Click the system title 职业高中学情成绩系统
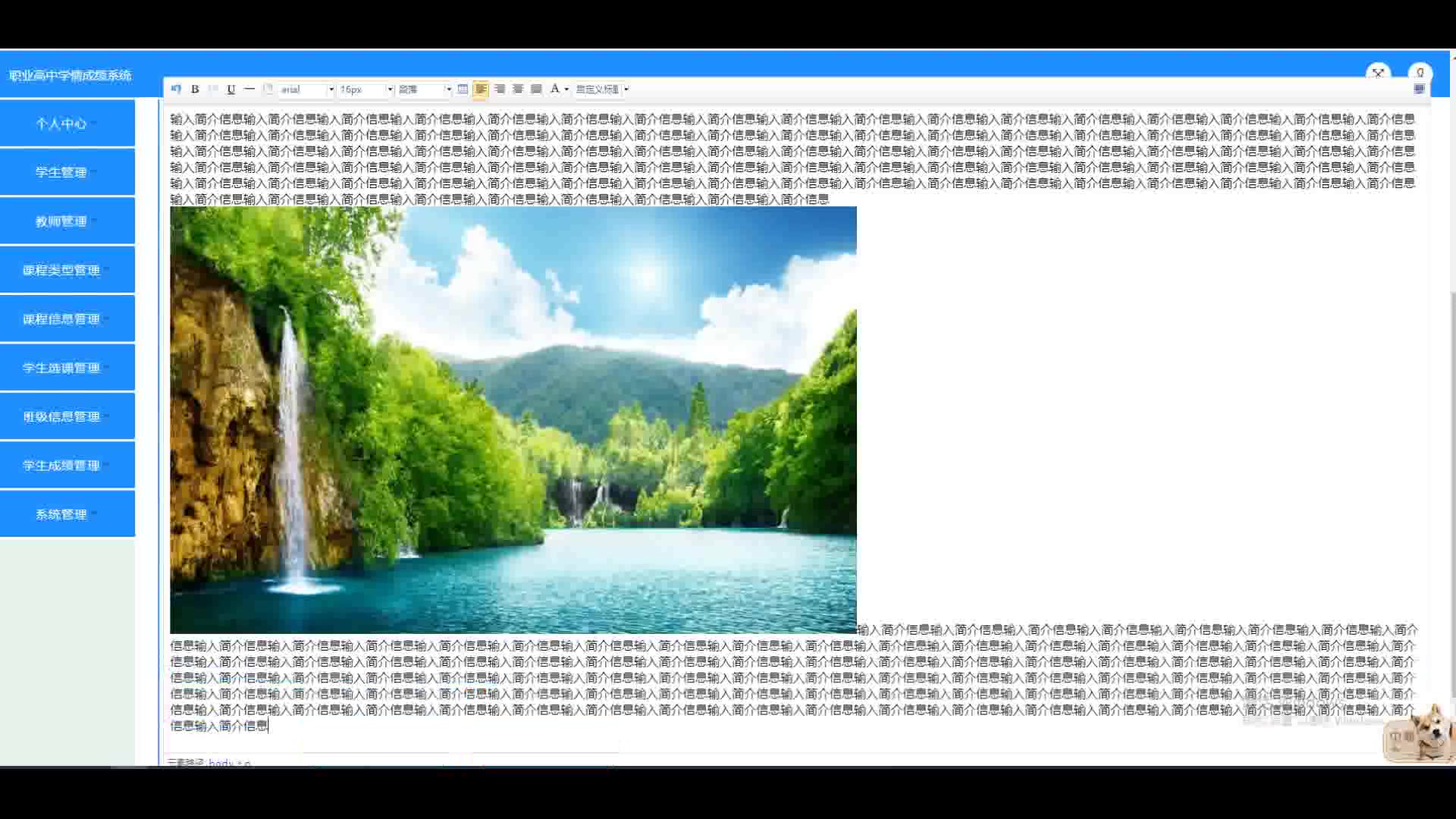 click(71, 75)
